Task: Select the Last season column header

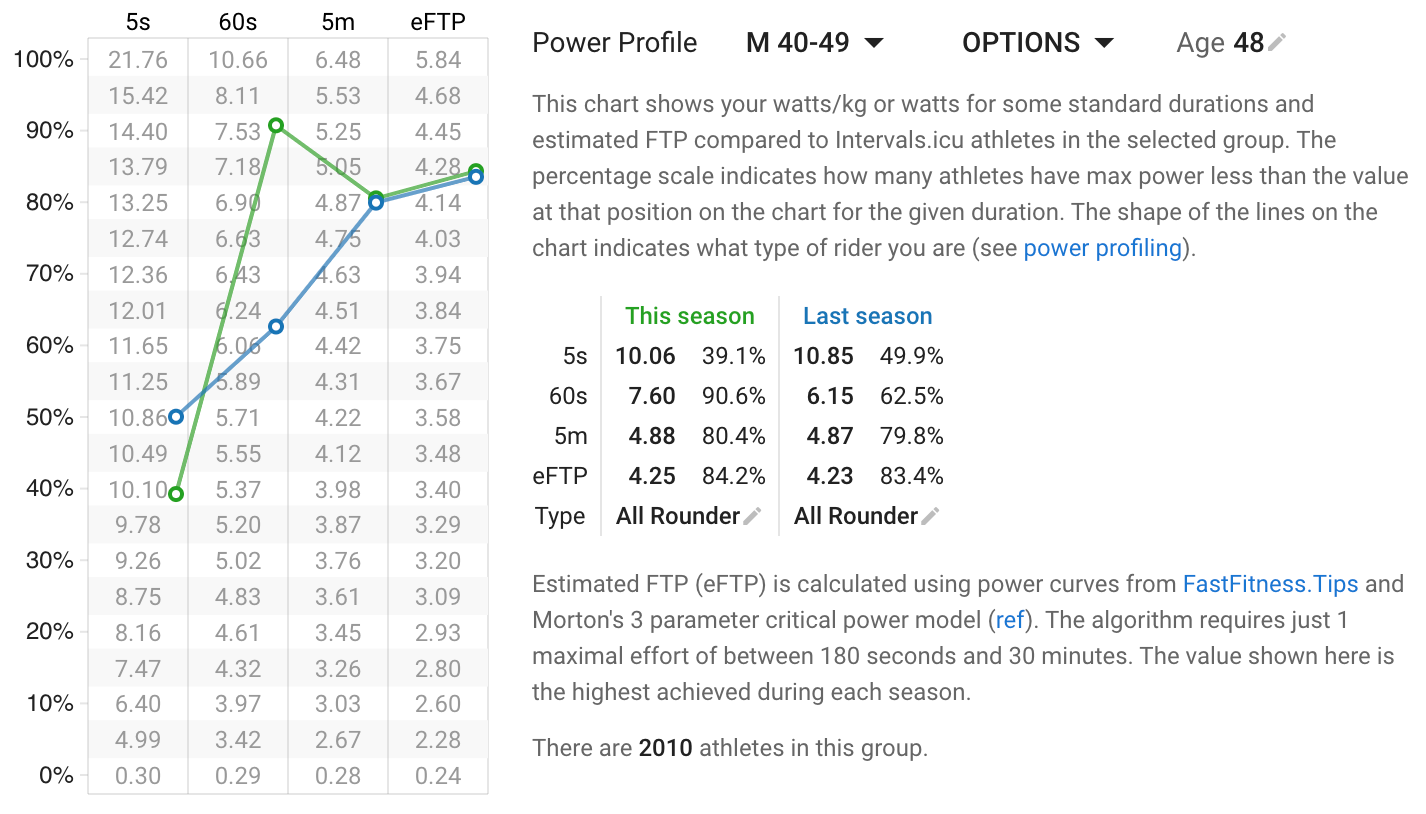Action: tap(867, 315)
